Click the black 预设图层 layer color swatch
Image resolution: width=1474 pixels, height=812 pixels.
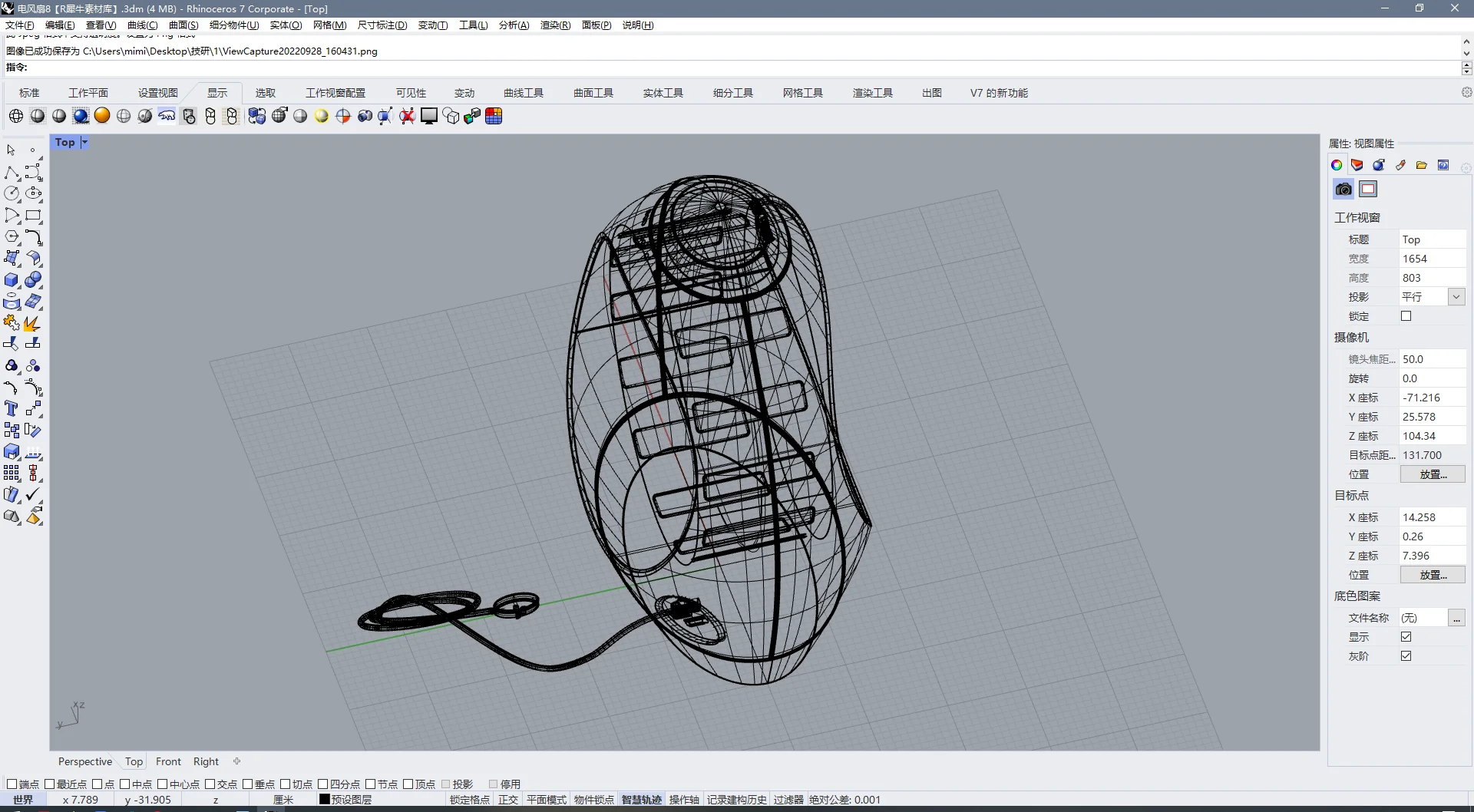pyautogui.click(x=324, y=799)
